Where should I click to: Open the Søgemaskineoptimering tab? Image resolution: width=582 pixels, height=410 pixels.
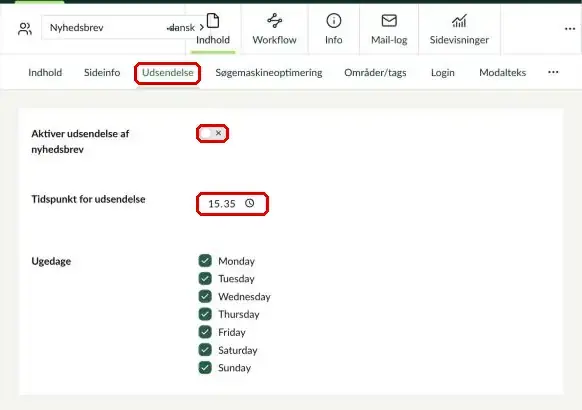pyautogui.click(x=269, y=73)
